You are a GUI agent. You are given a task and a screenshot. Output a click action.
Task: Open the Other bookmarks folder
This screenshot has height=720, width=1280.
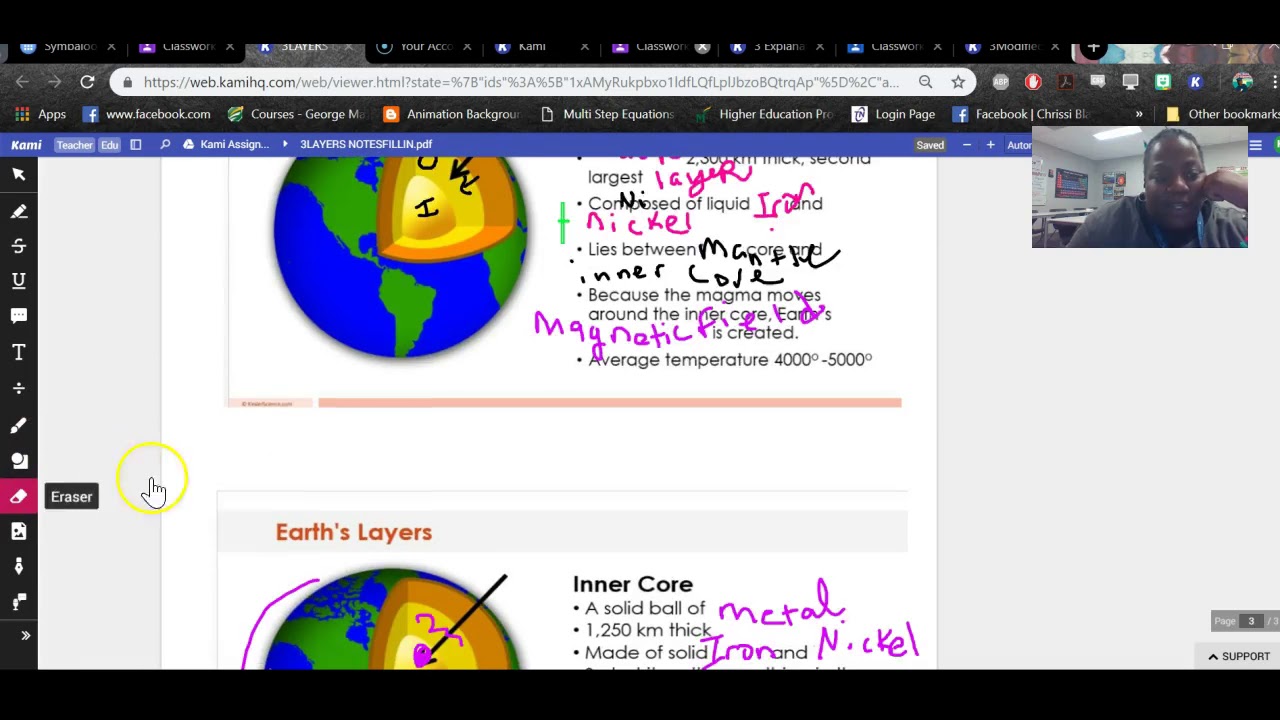1222,114
